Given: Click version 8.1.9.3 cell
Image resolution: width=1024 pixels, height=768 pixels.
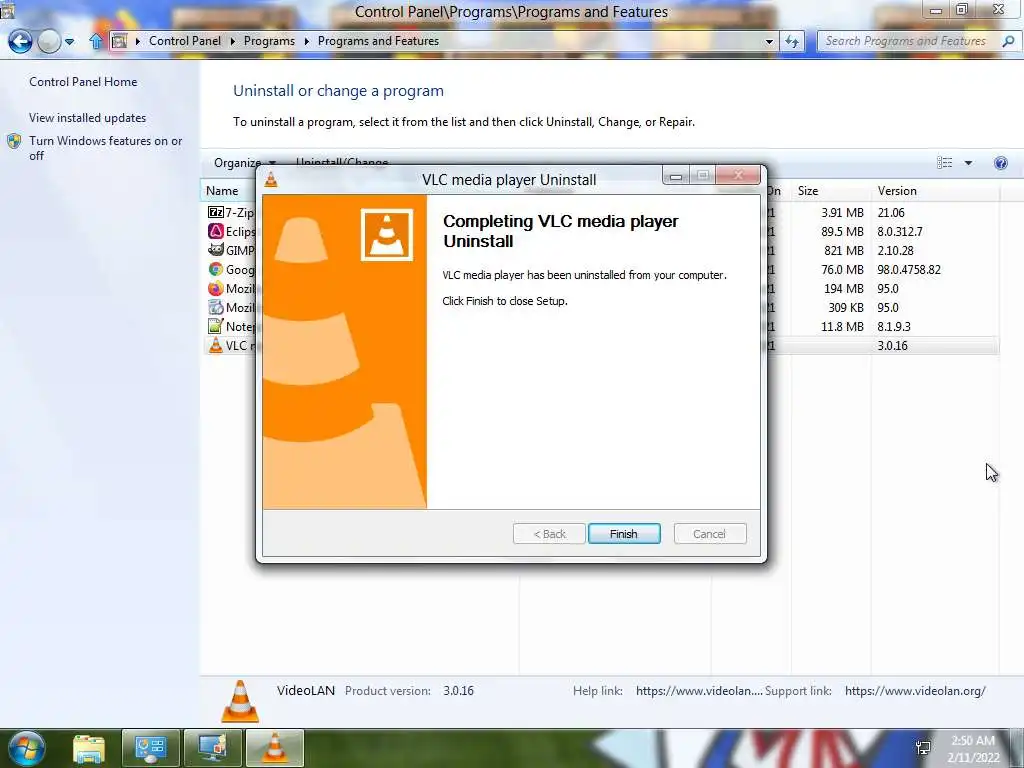Looking at the screenshot, I should click(x=894, y=326).
